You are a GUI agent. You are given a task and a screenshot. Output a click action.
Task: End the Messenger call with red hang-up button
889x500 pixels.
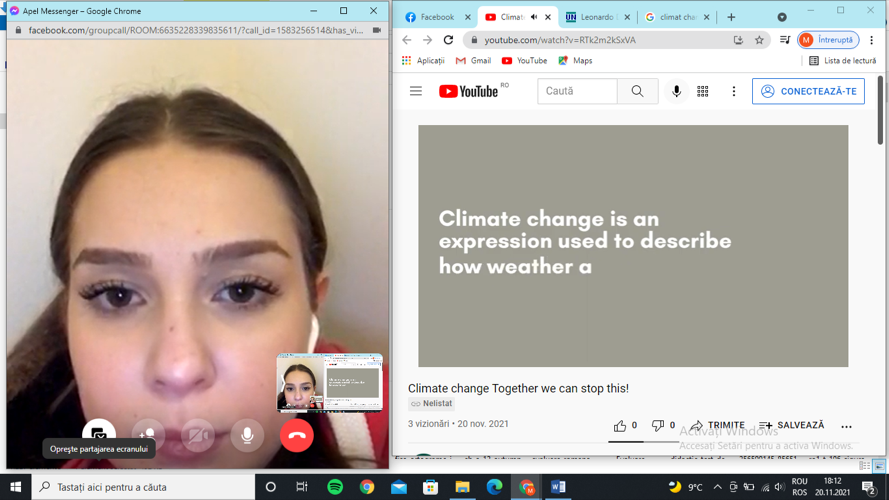point(296,435)
